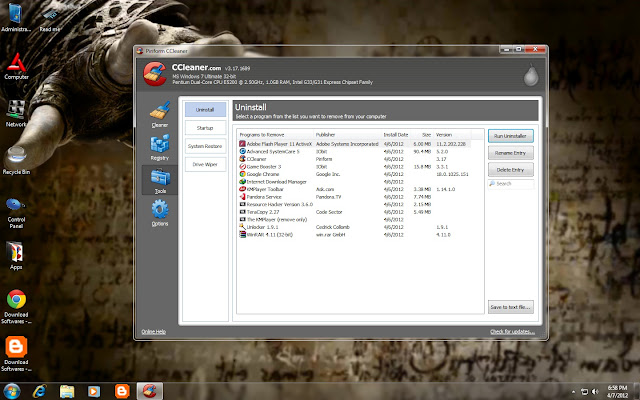Click Check for updates link

pyautogui.click(x=512, y=331)
